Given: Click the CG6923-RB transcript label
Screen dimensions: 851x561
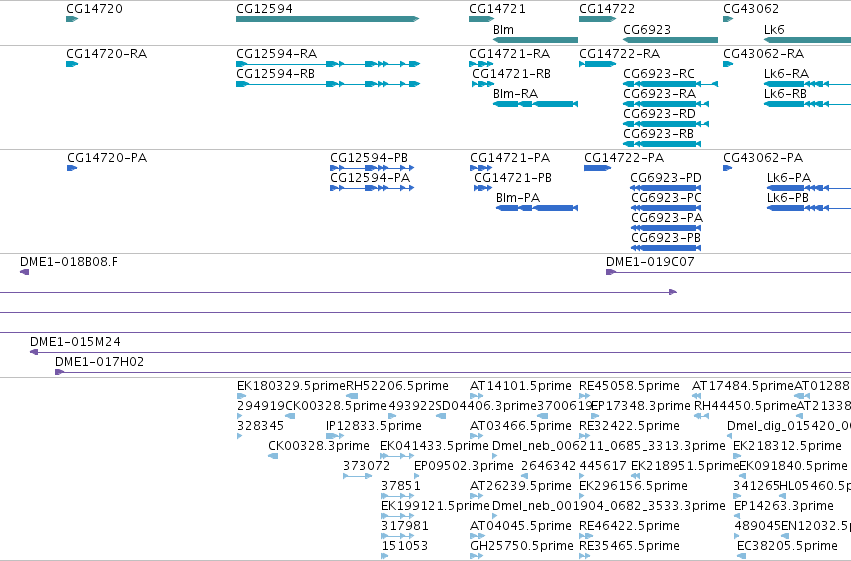Looking at the screenshot, I should pyautogui.click(x=658, y=134).
